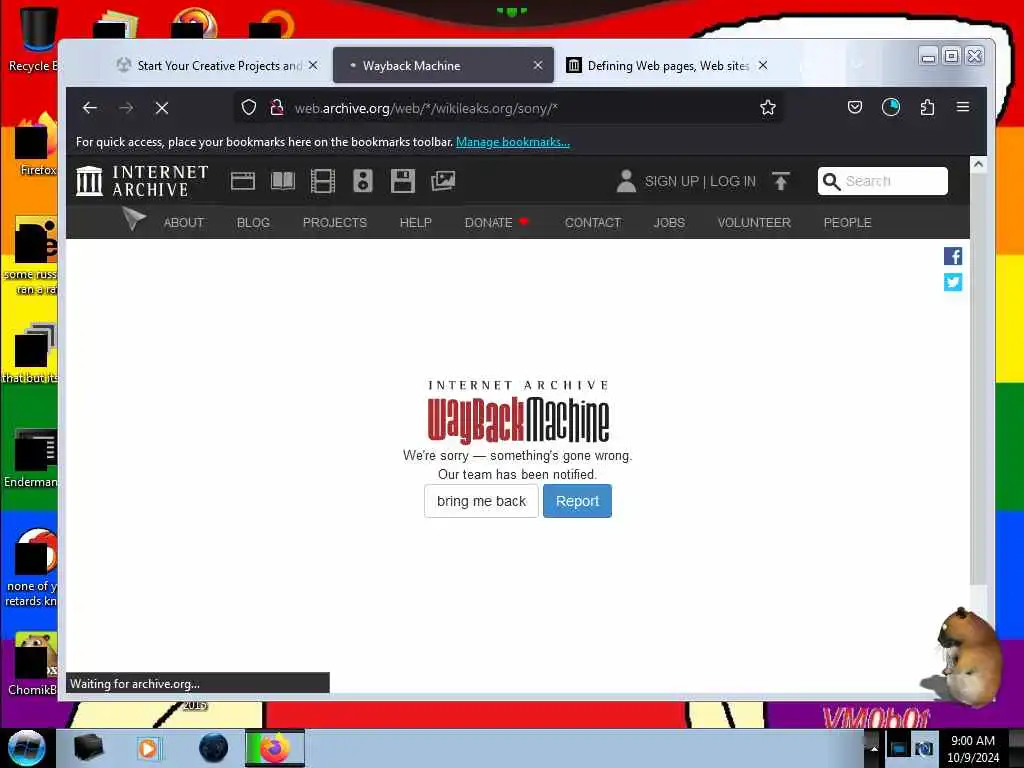Open the HELP menu item
The width and height of the screenshot is (1024, 768).
(415, 223)
